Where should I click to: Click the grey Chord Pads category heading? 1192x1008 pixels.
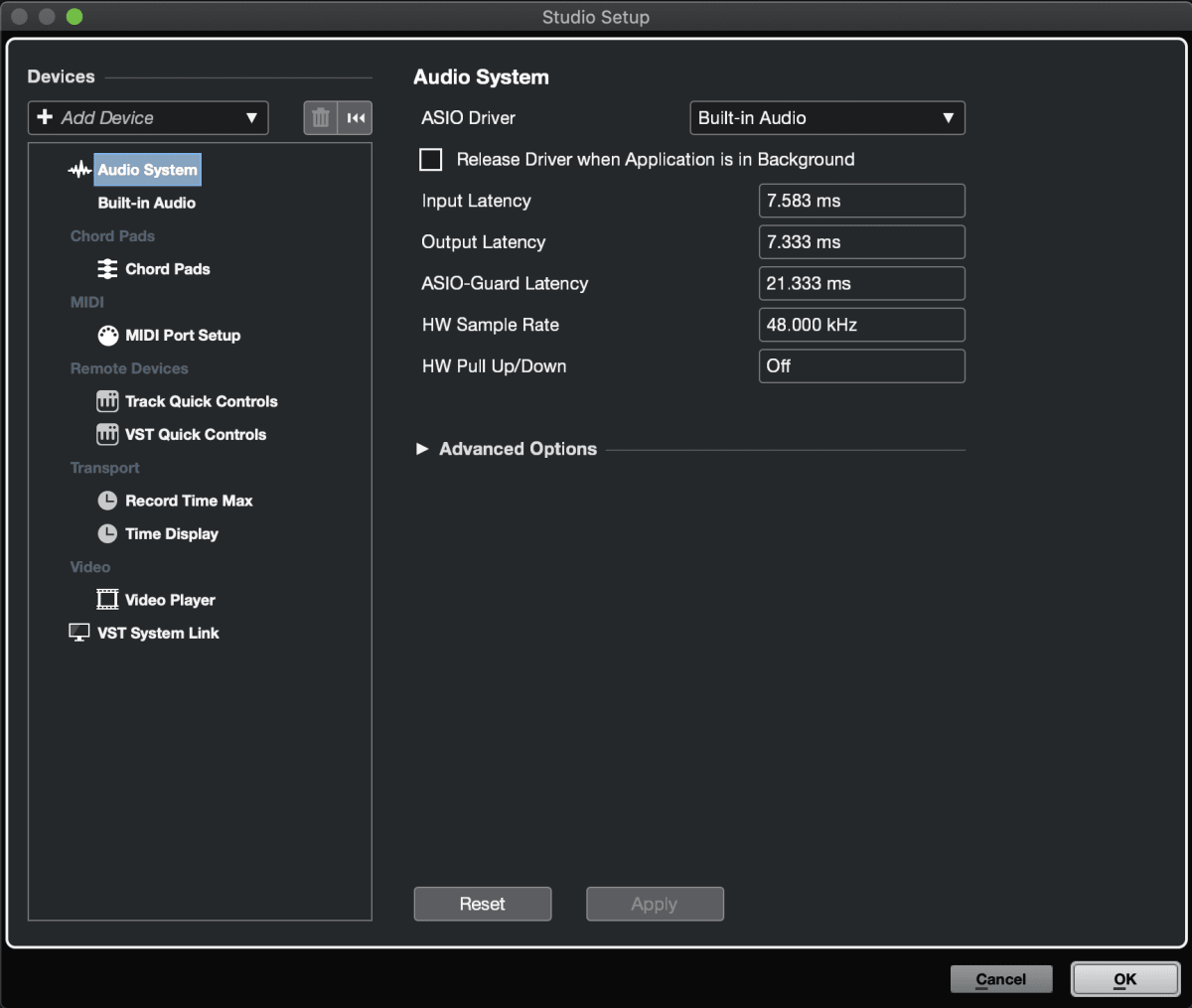pyautogui.click(x=112, y=236)
